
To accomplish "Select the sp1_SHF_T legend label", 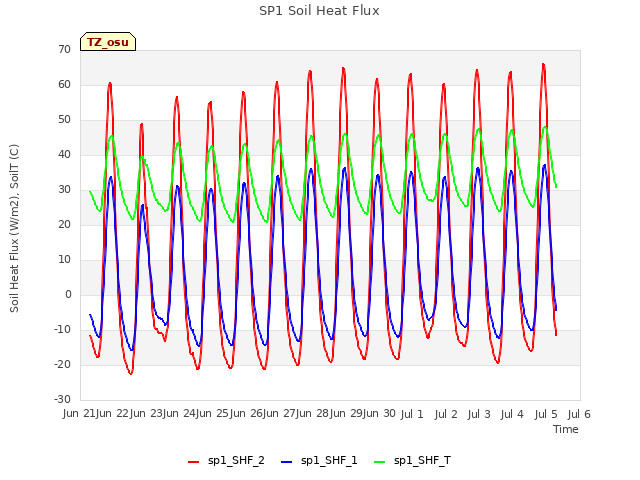I will pyautogui.click(x=422, y=460).
